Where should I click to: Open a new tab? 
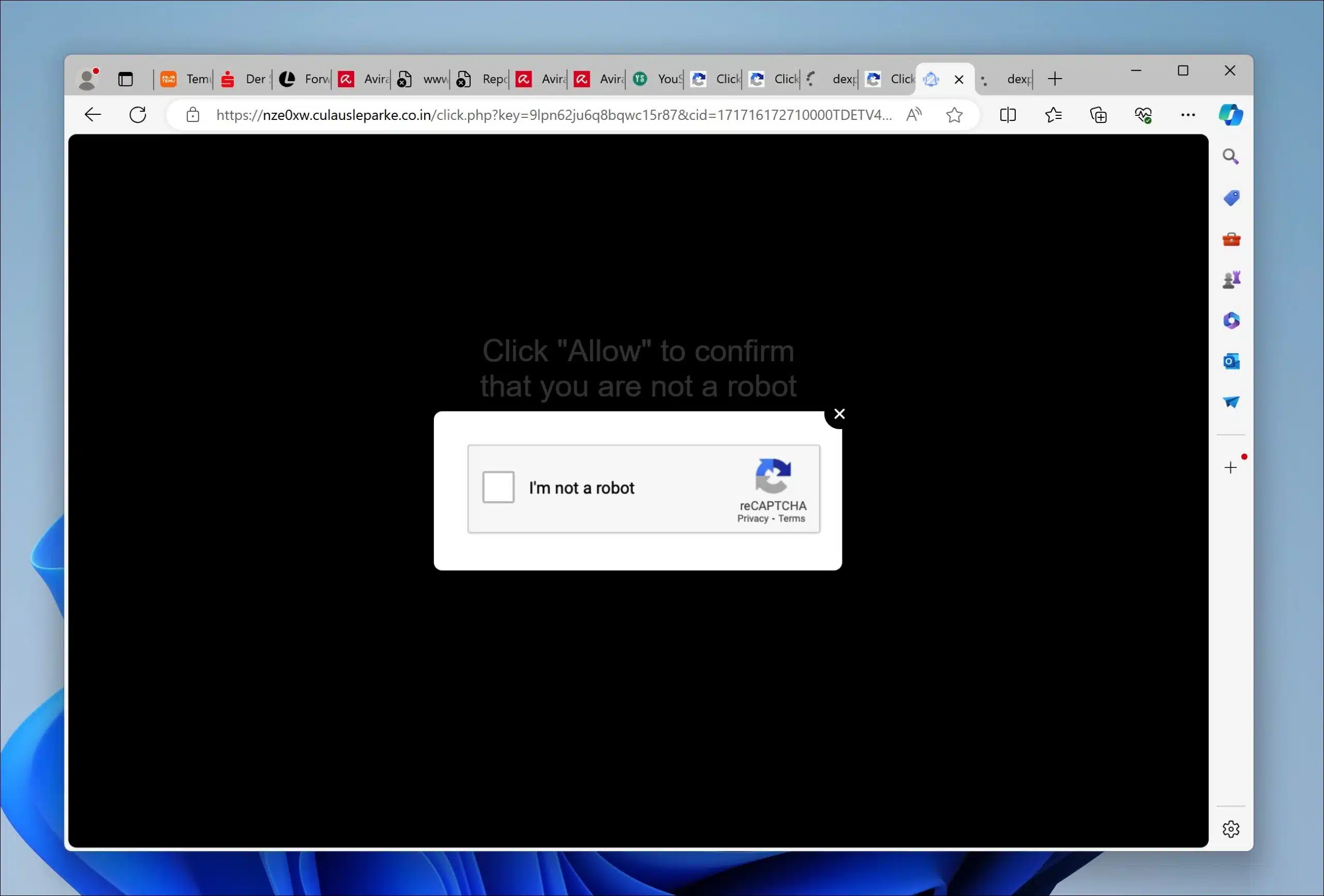pos(1055,79)
